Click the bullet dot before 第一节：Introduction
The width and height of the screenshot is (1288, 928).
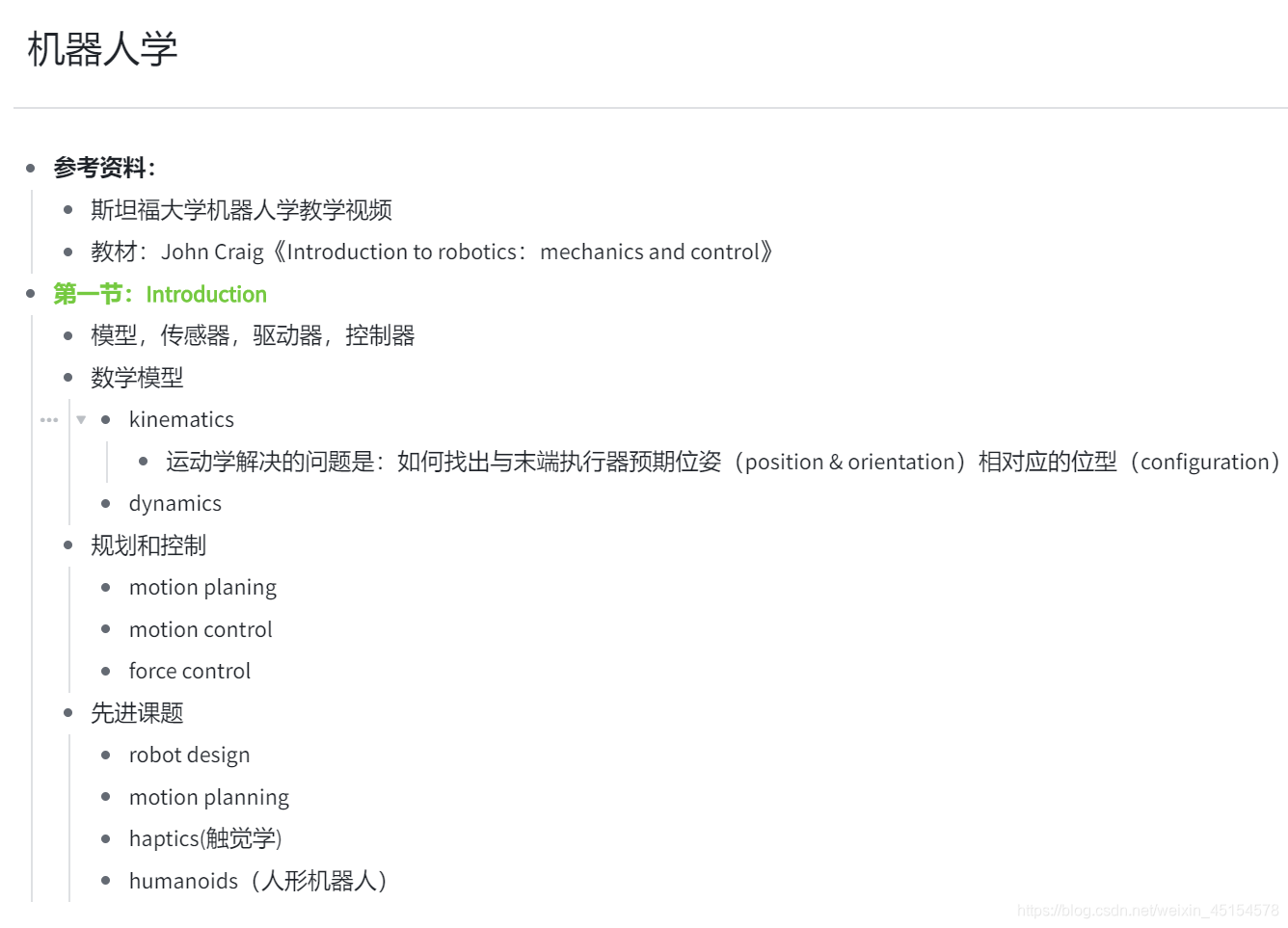click(x=31, y=293)
